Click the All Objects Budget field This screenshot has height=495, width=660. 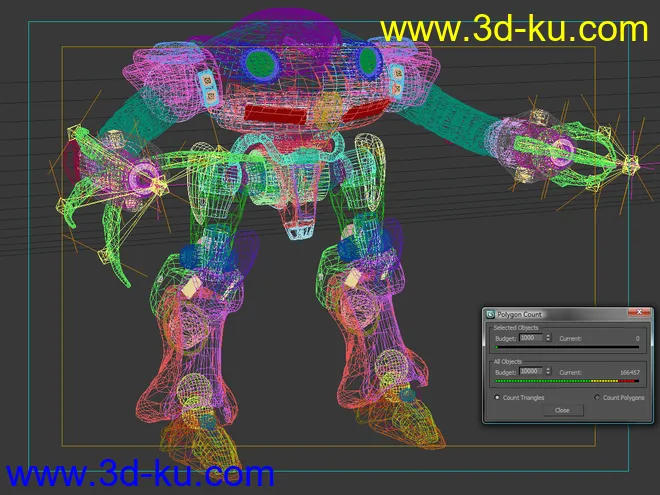[x=530, y=371]
